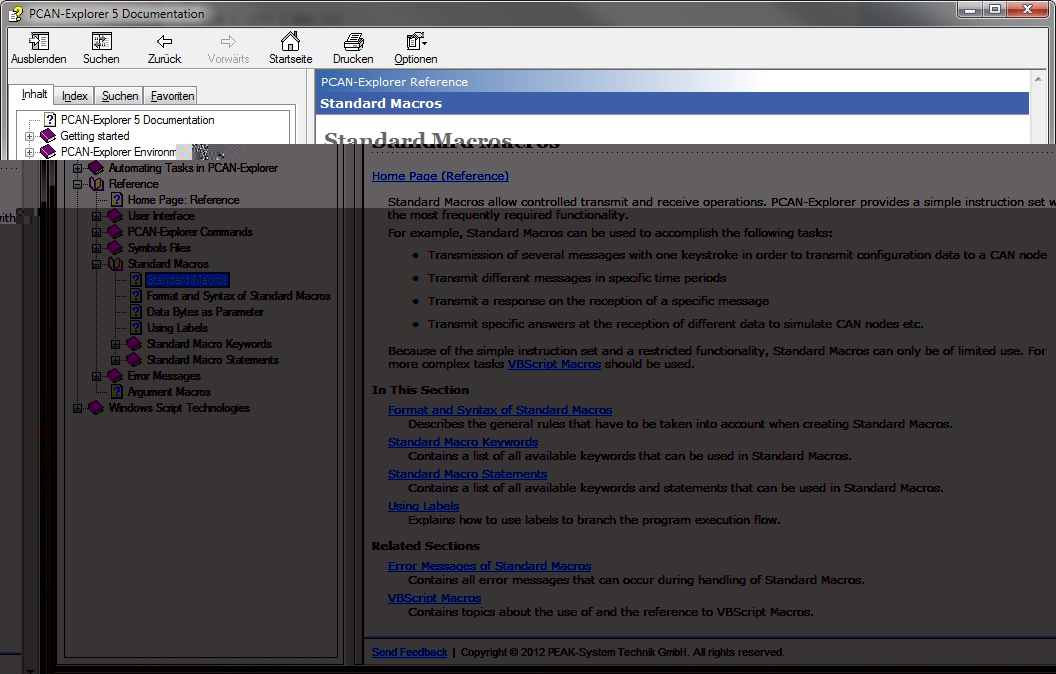Select Windows Script Technologies tree item
This screenshot has height=674, width=1056.
[x=179, y=408]
